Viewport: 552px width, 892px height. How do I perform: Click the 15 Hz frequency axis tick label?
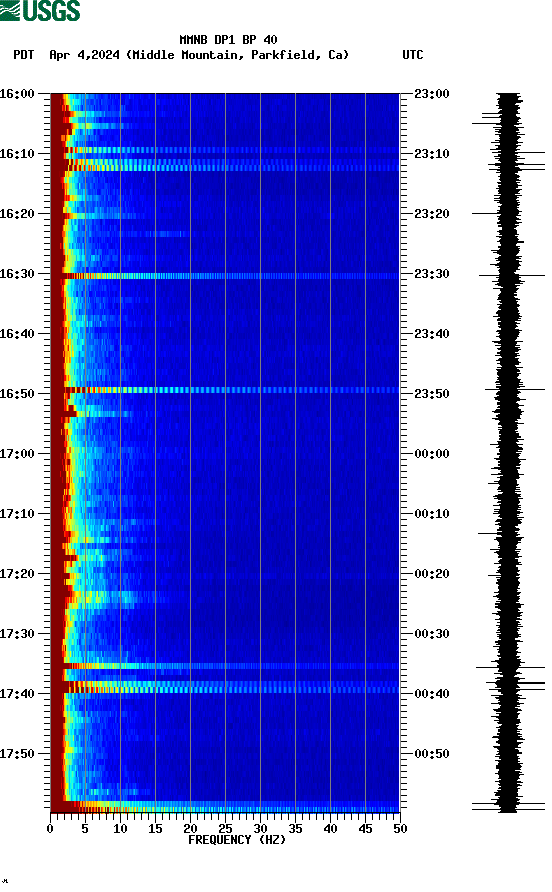(155, 829)
